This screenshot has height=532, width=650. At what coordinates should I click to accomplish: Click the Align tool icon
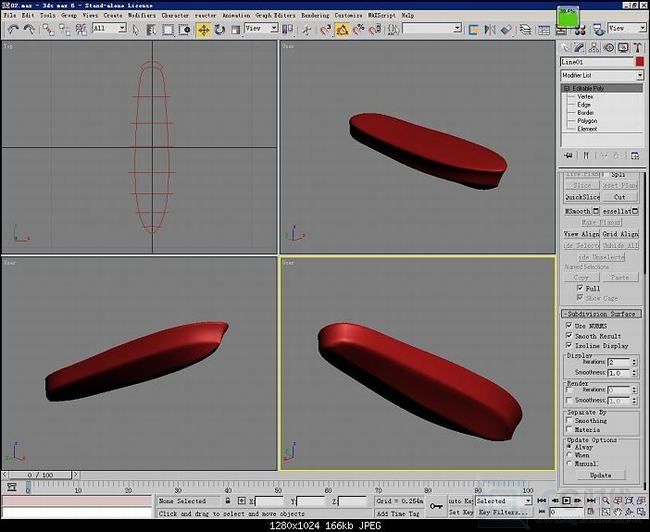coord(506,29)
